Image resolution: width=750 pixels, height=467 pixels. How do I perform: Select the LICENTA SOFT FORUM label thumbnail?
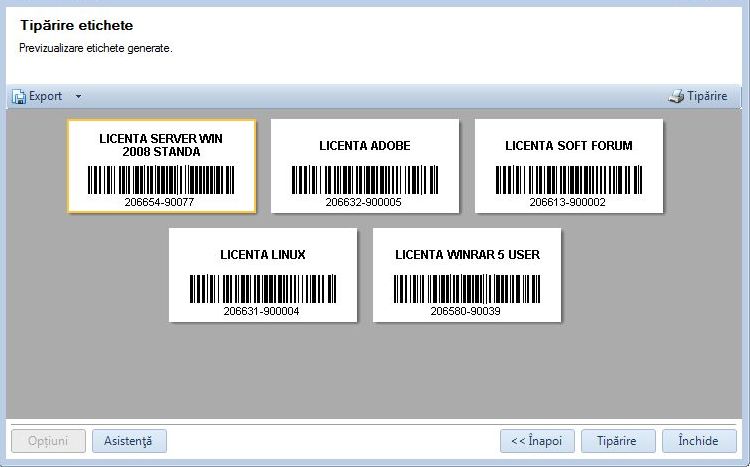point(569,166)
